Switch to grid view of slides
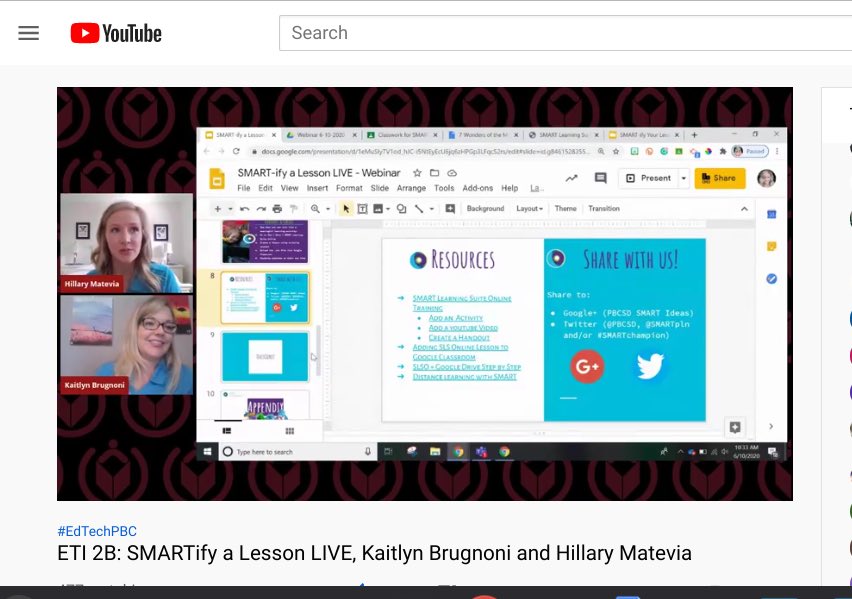The width and height of the screenshot is (852, 599). (x=290, y=431)
